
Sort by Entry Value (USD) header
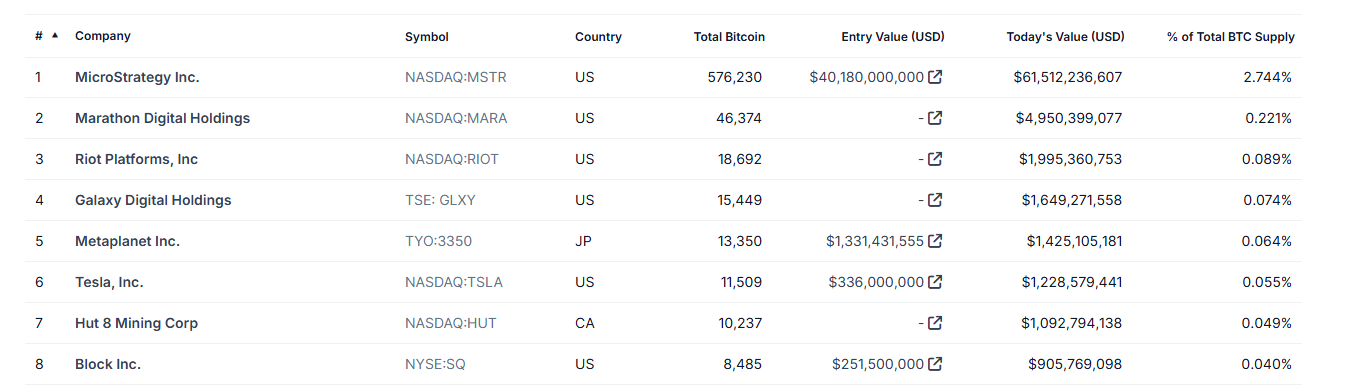coord(893,37)
